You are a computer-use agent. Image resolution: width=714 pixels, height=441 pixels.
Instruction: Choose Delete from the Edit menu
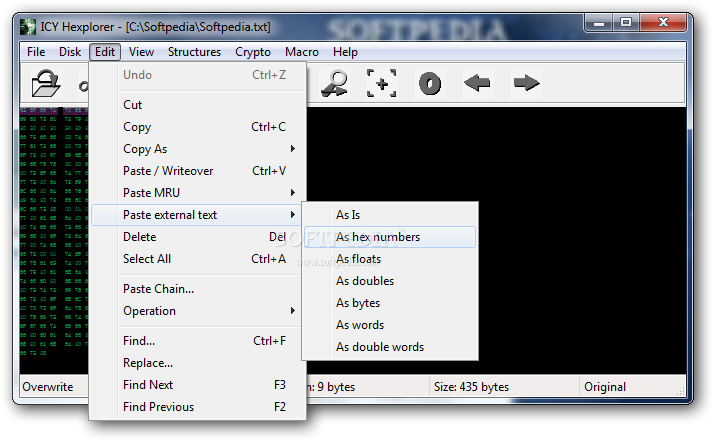[197, 237]
